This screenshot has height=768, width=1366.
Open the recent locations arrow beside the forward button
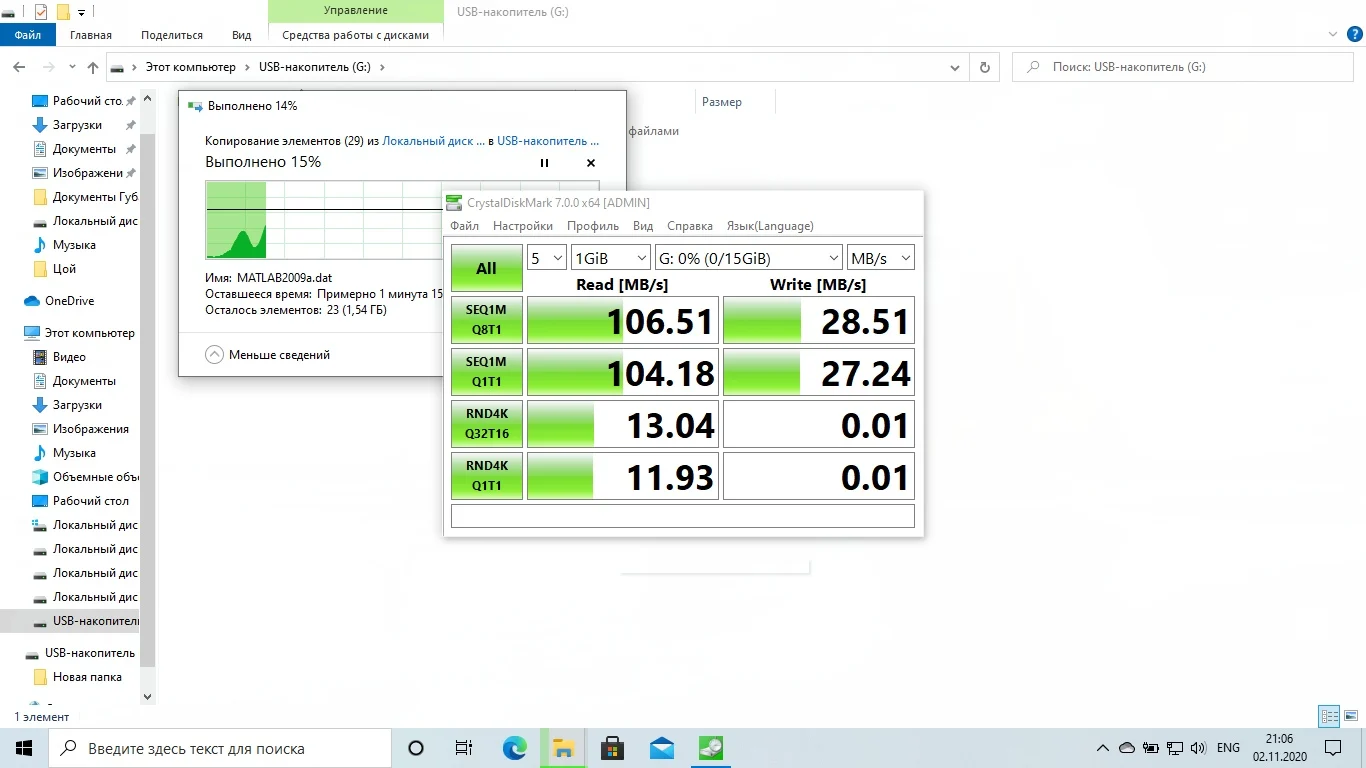click(72, 67)
